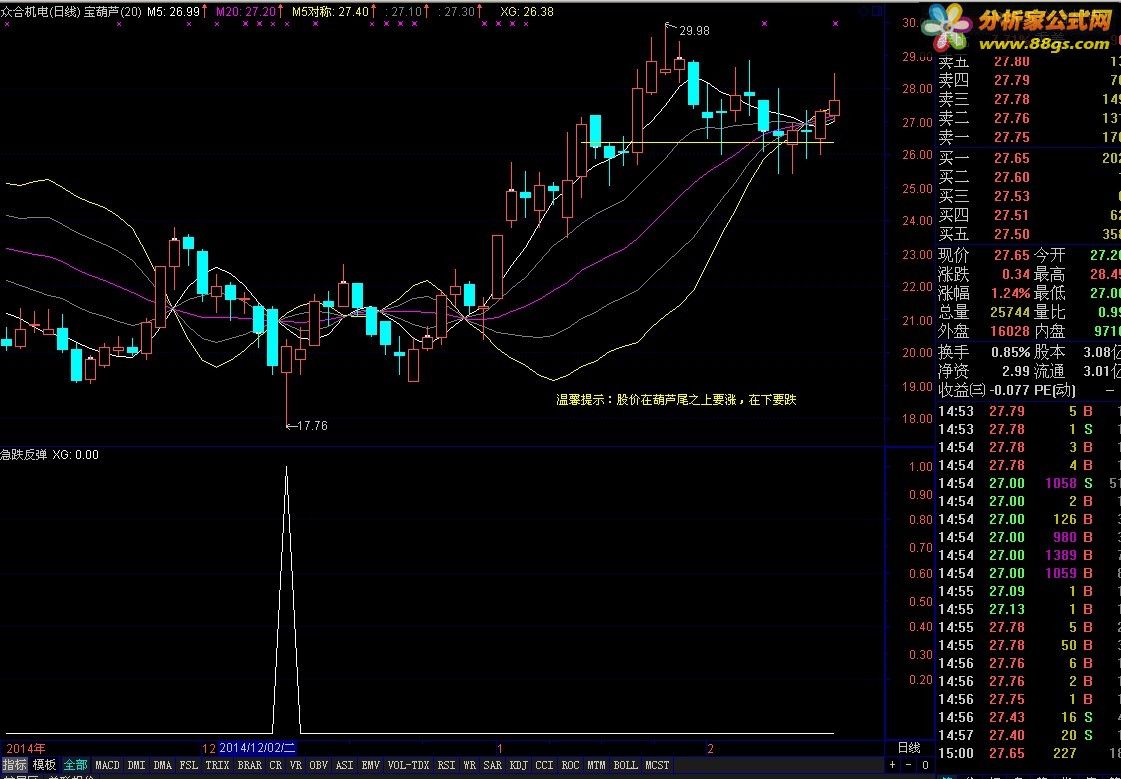The width and height of the screenshot is (1121, 779).
Task: Switch to the BOLL indicator
Action: (626, 765)
